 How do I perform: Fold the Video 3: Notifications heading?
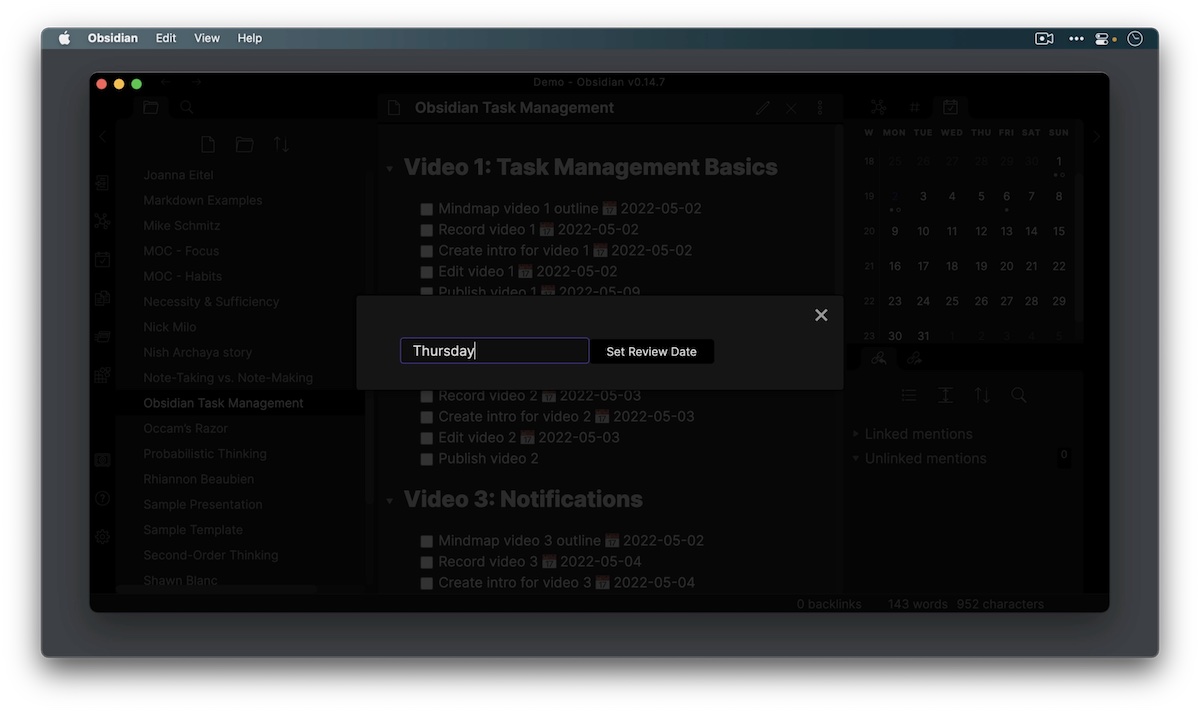[389, 500]
